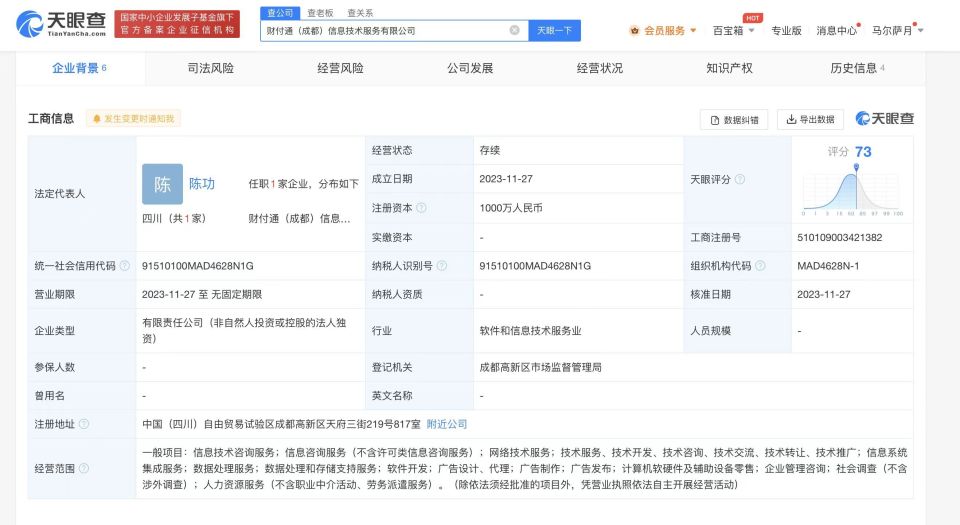Select the 企业背景 tab
The image size is (960, 525).
pyautogui.click(x=80, y=68)
